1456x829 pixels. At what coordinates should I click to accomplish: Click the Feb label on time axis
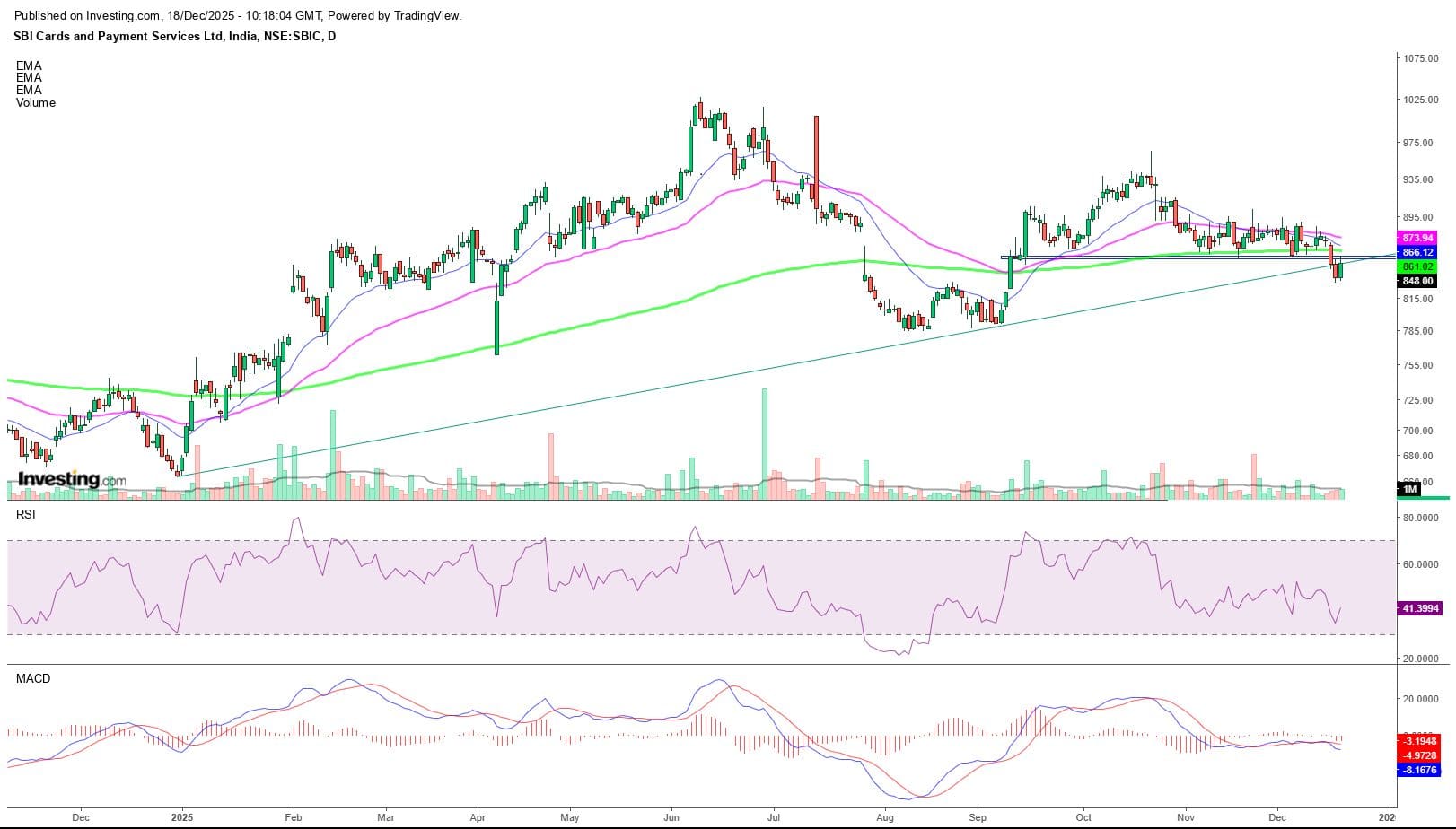(293, 817)
